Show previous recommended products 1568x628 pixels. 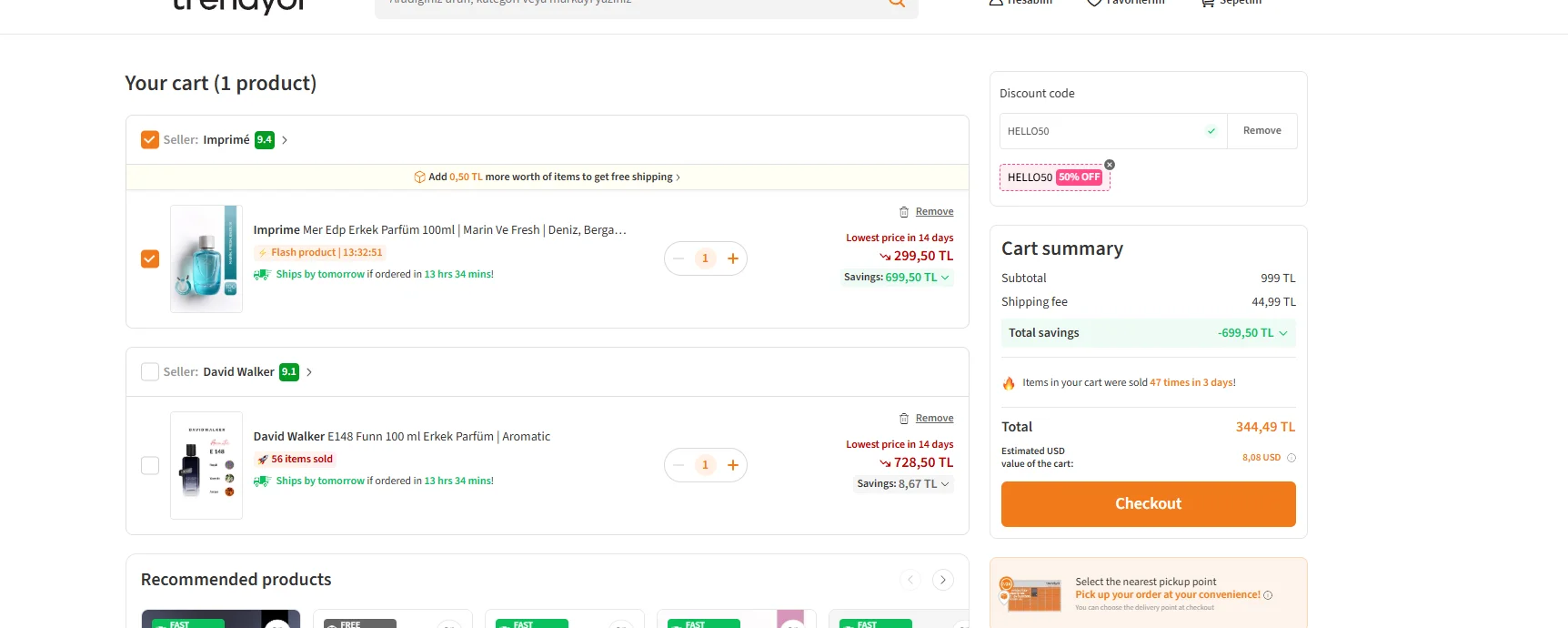[x=910, y=580]
